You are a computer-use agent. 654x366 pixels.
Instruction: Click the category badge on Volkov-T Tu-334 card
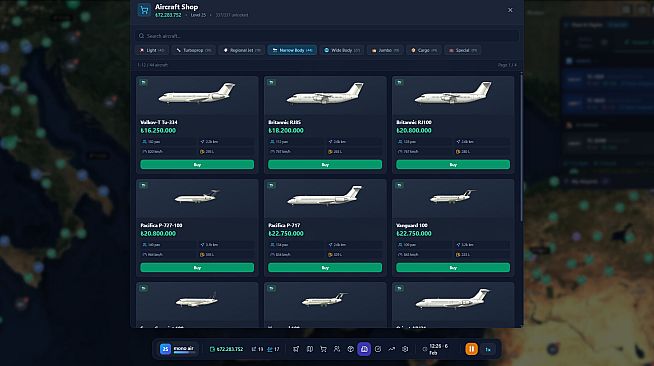click(143, 83)
